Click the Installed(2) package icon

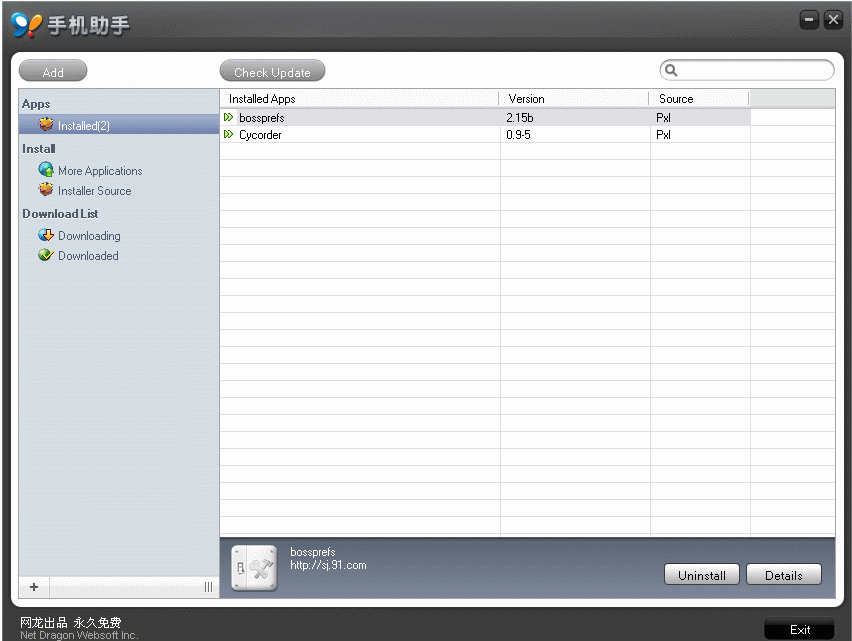pos(46,126)
